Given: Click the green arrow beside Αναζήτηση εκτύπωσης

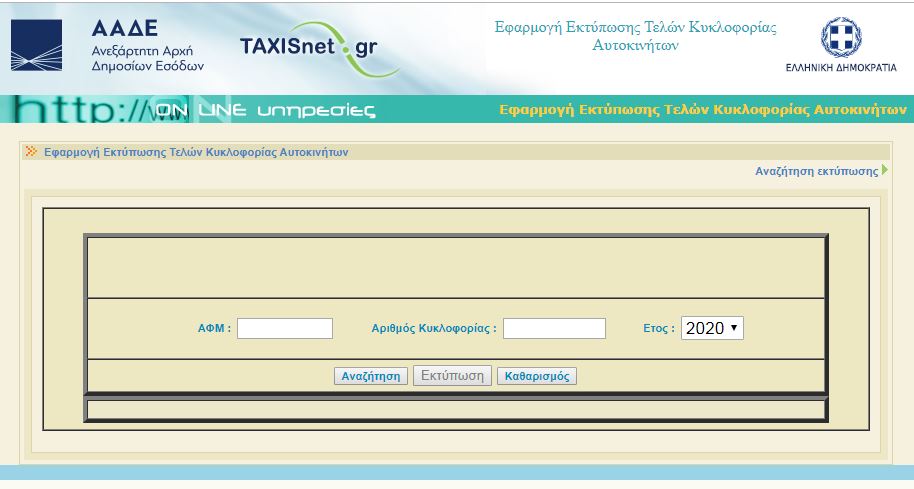Looking at the screenshot, I should click(885, 171).
